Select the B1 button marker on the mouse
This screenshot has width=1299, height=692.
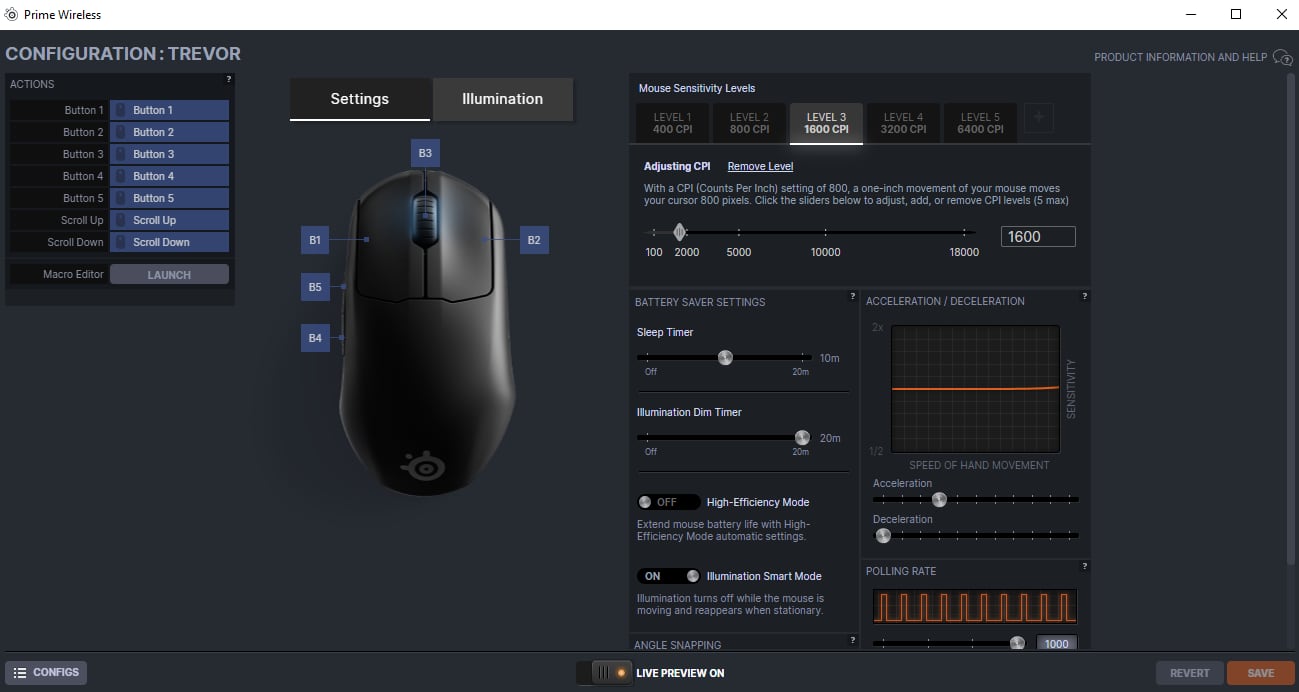coord(314,239)
